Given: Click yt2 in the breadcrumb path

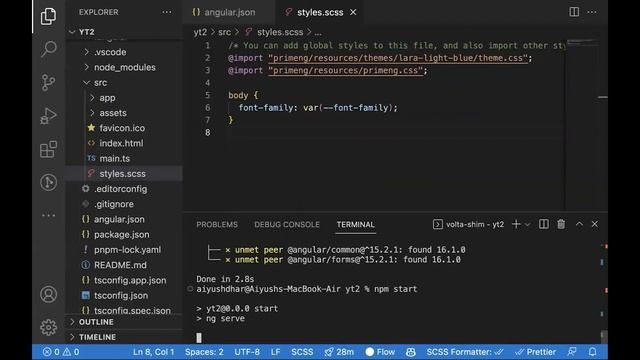Looking at the screenshot, I should (x=200, y=32).
